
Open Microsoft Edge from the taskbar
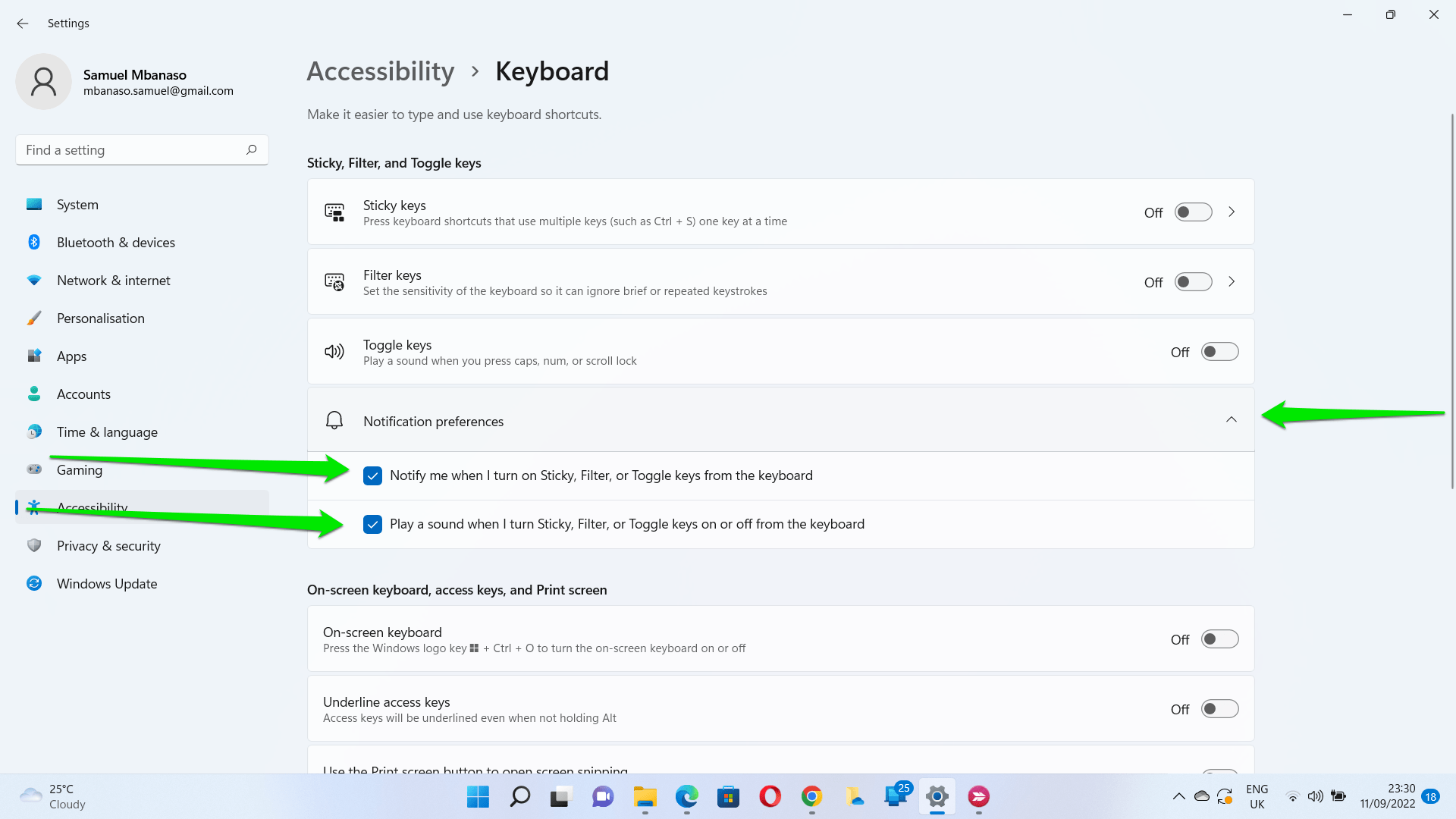686,796
